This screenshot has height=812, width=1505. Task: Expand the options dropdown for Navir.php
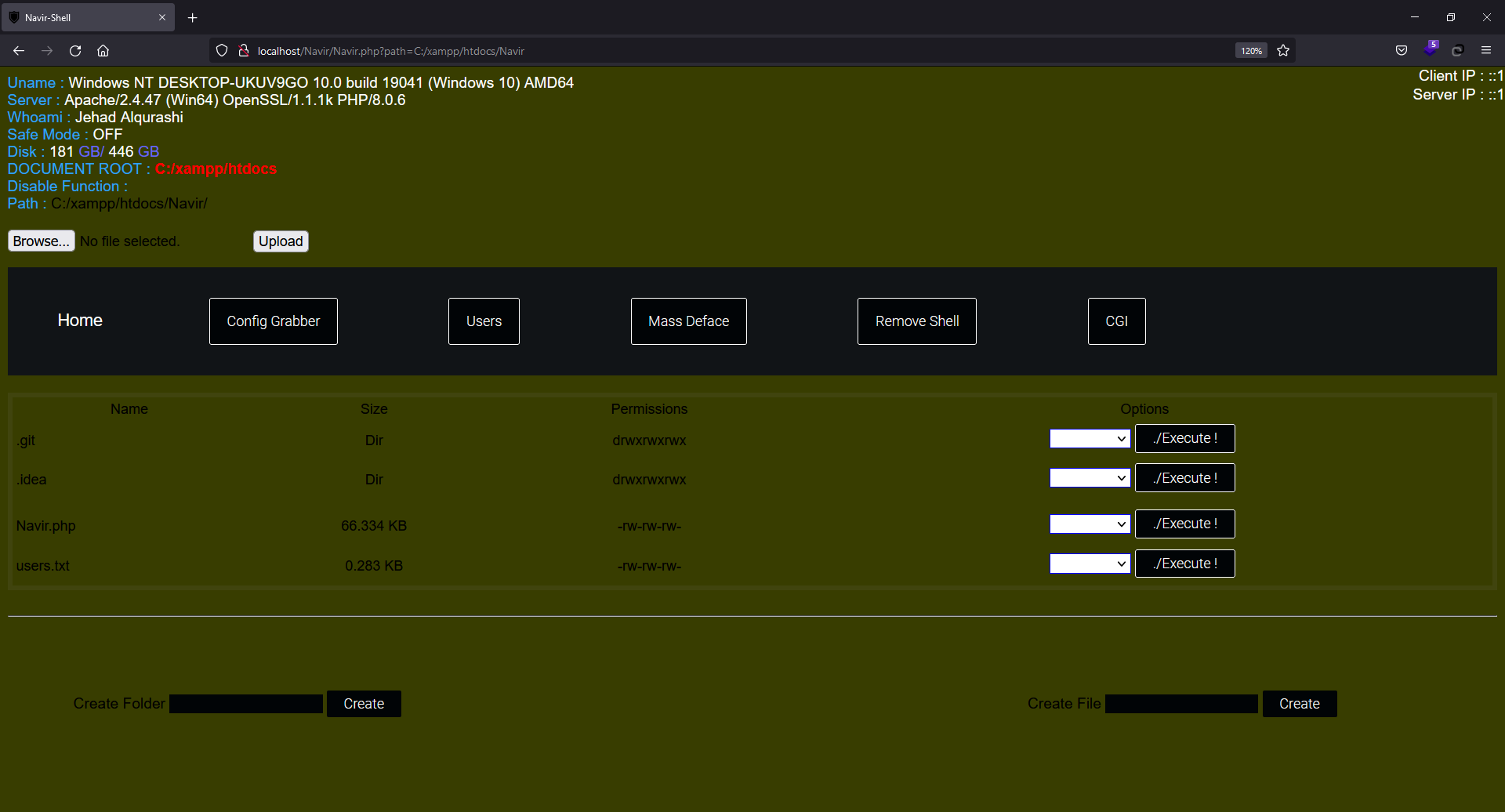coord(1090,524)
